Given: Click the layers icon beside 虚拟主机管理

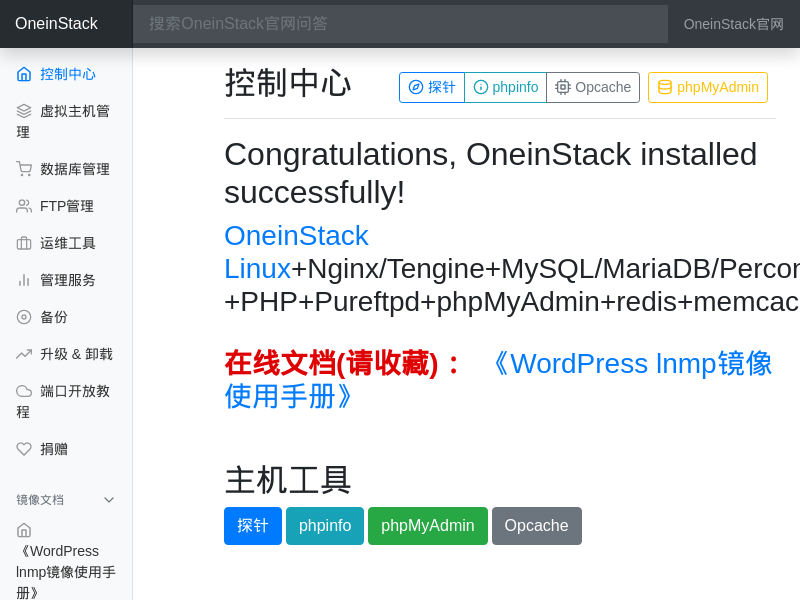Looking at the screenshot, I should pos(24,111).
